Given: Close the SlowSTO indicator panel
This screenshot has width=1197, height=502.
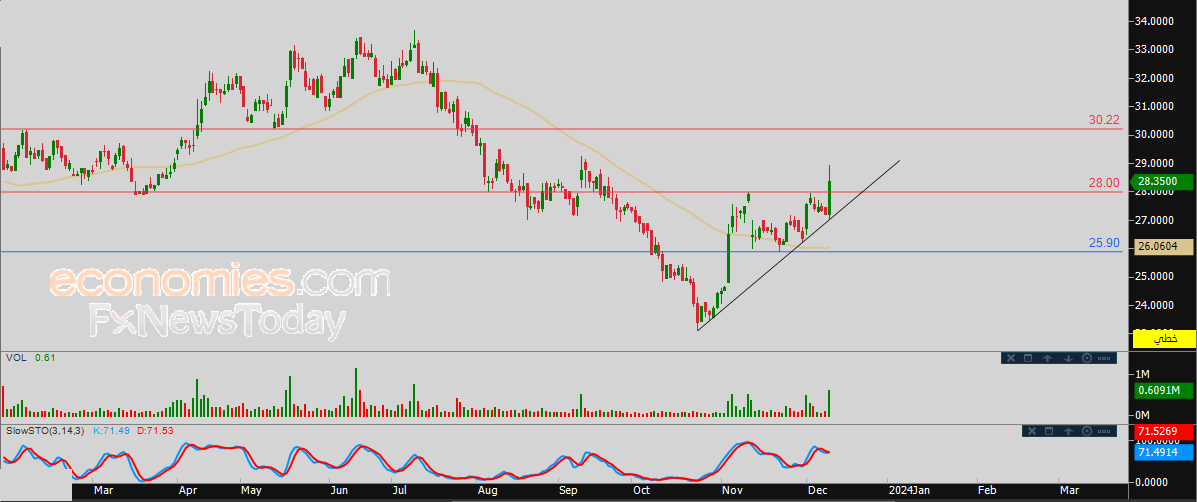Looking at the screenshot, I should [x=1030, y=432].
